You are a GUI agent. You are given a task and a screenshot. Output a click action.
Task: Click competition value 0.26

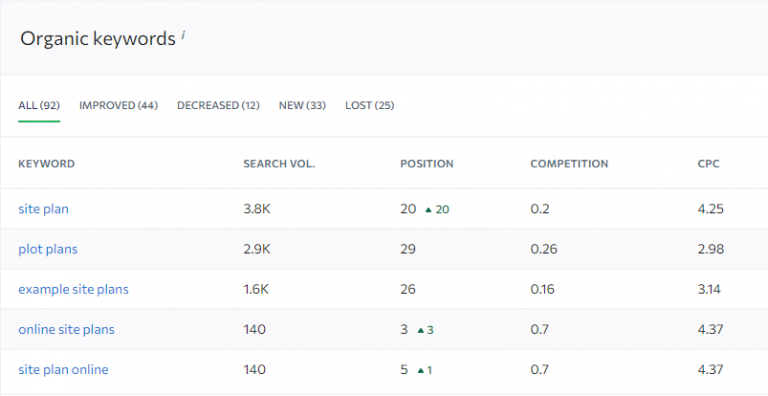click(544, 249)
